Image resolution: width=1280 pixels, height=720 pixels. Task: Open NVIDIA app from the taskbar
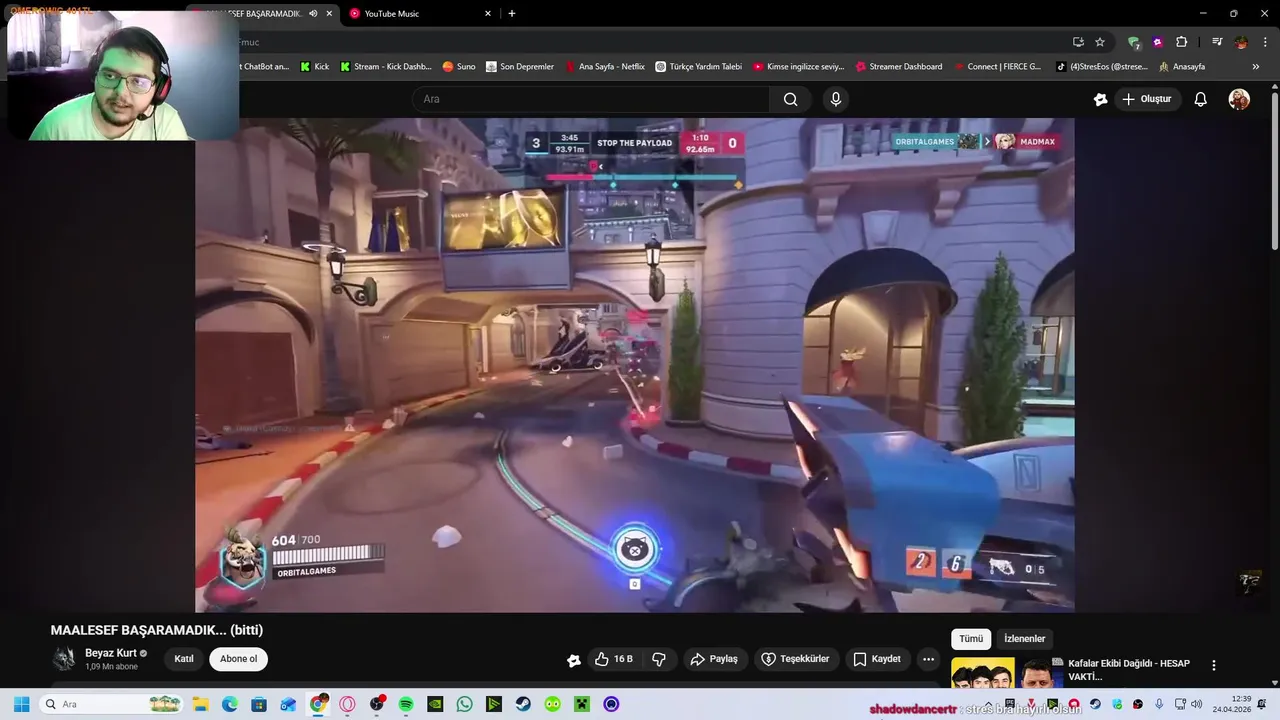click(x=435, y=704)
